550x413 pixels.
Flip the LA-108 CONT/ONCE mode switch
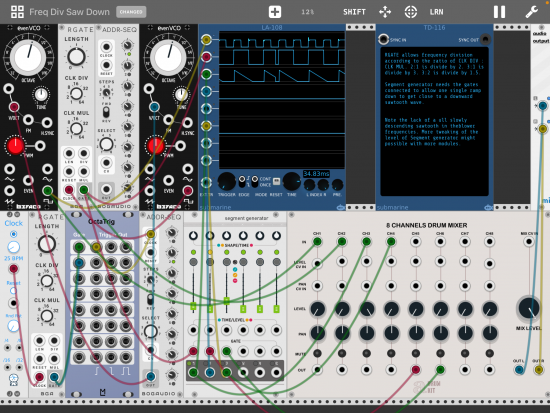[x=255, y=181]
